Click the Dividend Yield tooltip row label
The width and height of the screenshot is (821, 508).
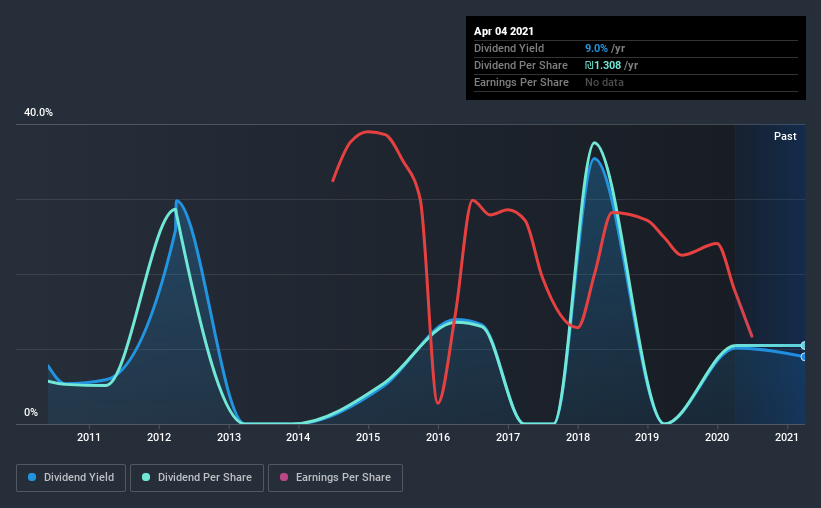509,48
